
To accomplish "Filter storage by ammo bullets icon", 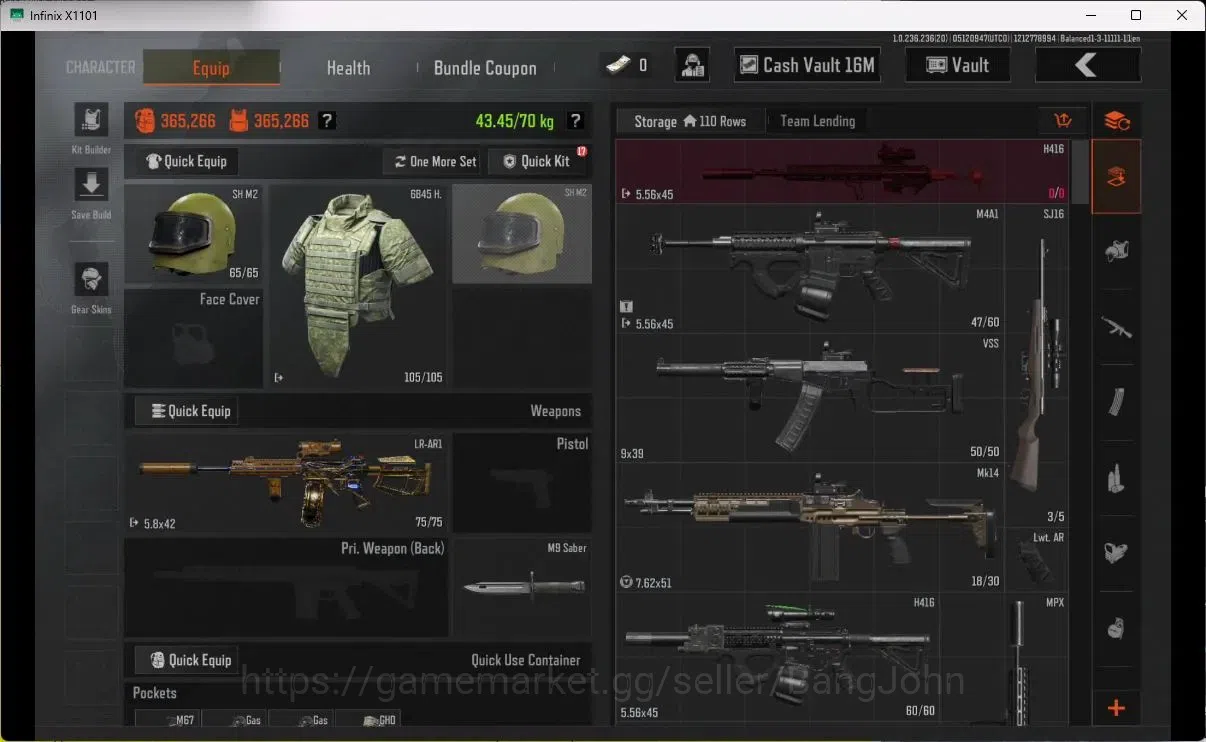I will (1117, 478).
